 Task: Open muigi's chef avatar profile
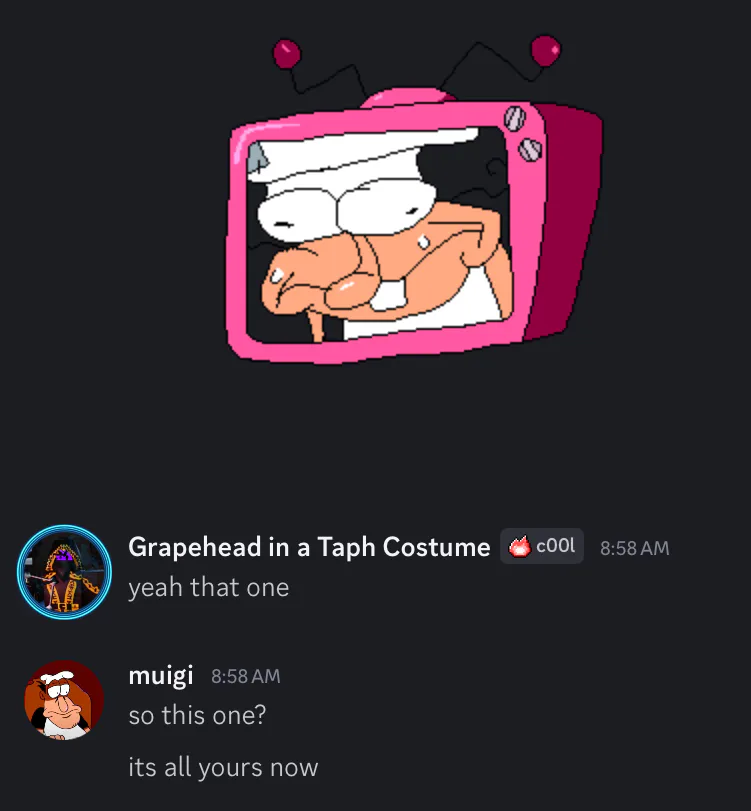64,700
